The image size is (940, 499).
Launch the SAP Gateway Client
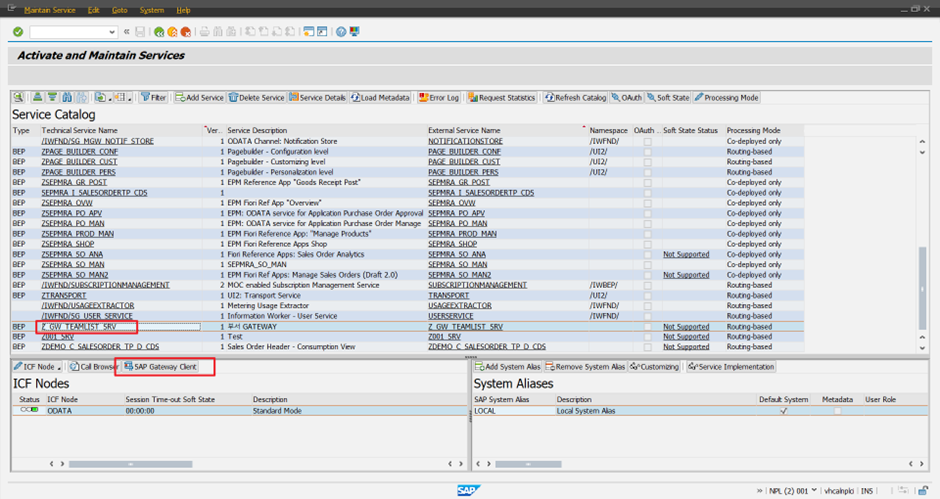161,366
